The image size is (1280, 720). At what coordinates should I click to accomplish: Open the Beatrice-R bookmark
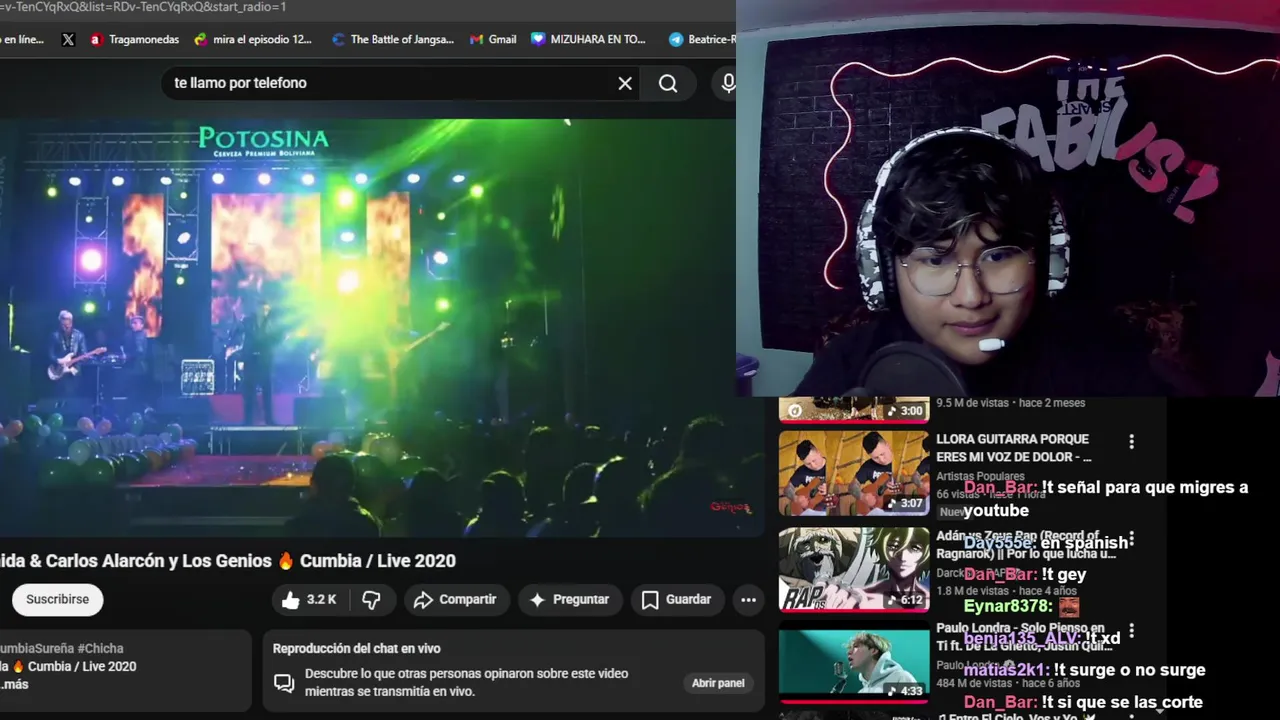point(702,40)
